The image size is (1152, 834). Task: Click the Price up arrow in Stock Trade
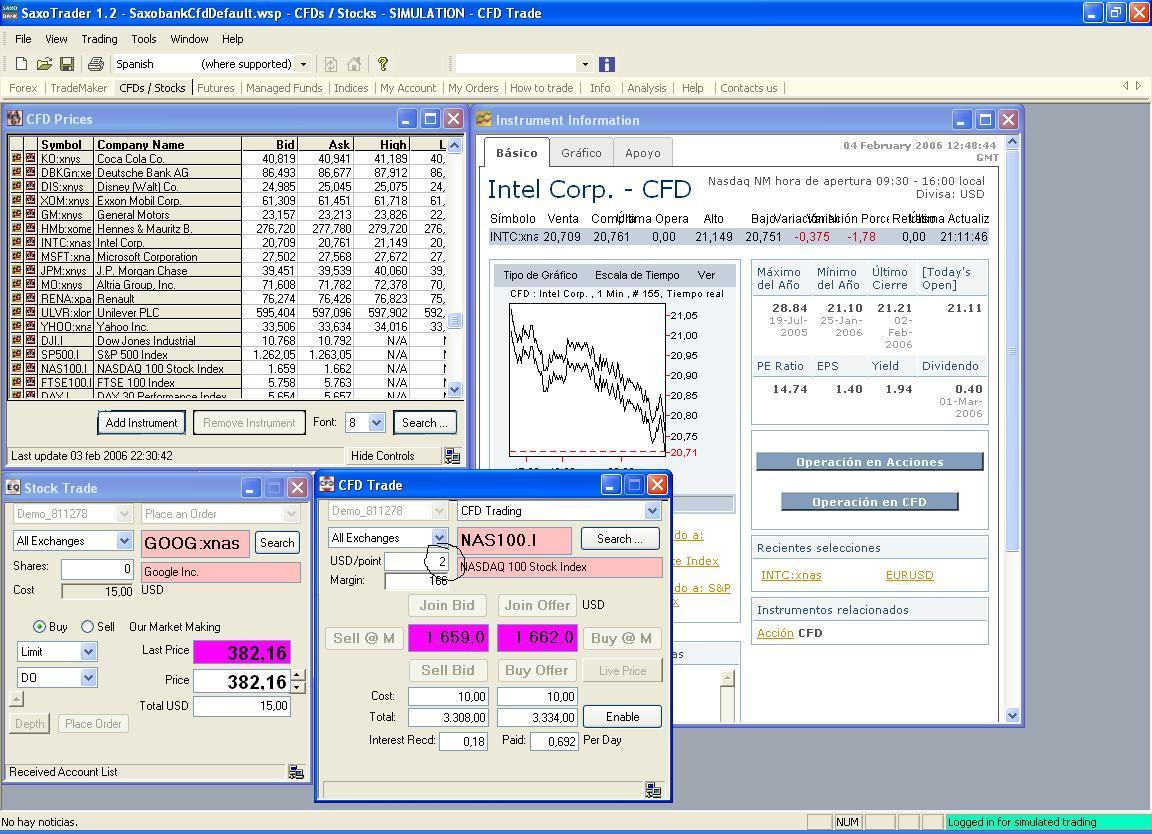coord(298,676)
